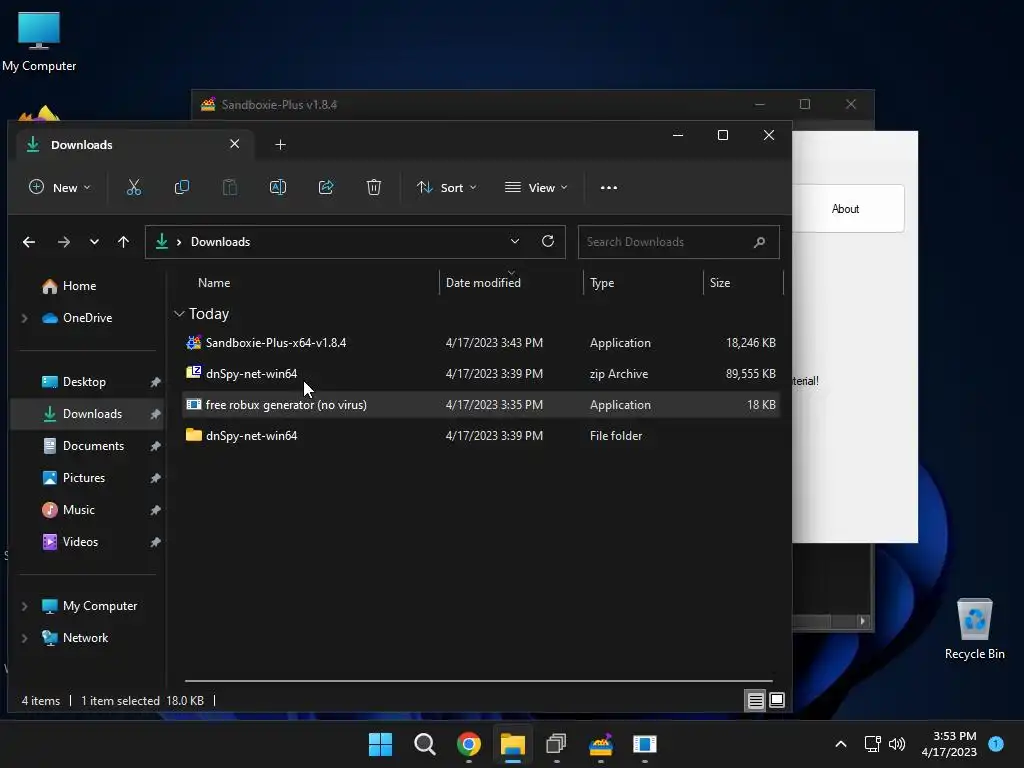
Task: Collapse the Today group
Action: coord(179,314)
